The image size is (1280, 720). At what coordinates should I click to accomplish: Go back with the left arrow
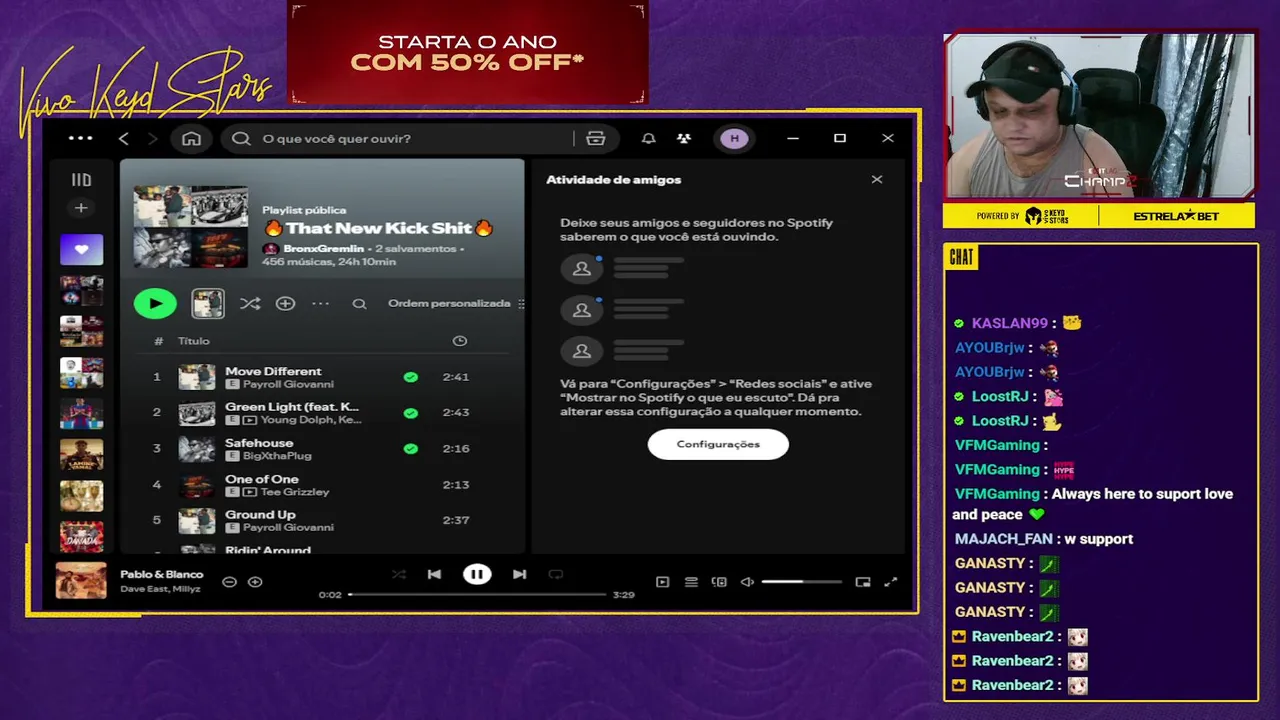point(124,138)
